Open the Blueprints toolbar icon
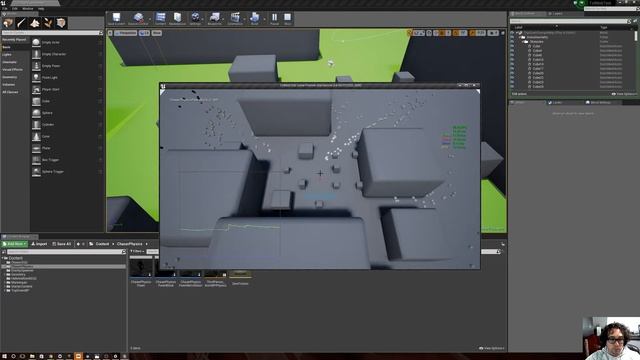This screenshot has height=360, width=640. point(215,19)
